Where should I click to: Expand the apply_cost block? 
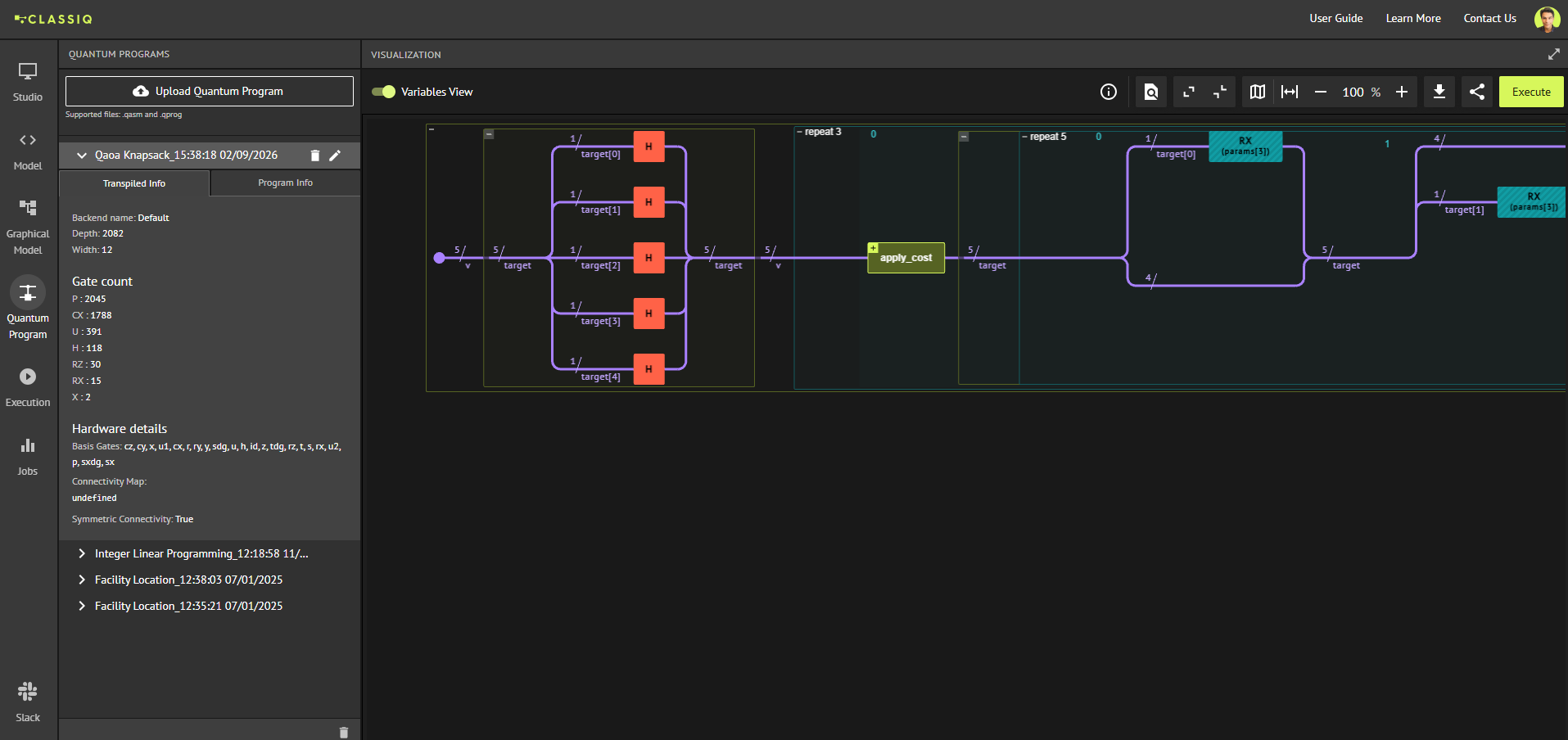point(874,246)
